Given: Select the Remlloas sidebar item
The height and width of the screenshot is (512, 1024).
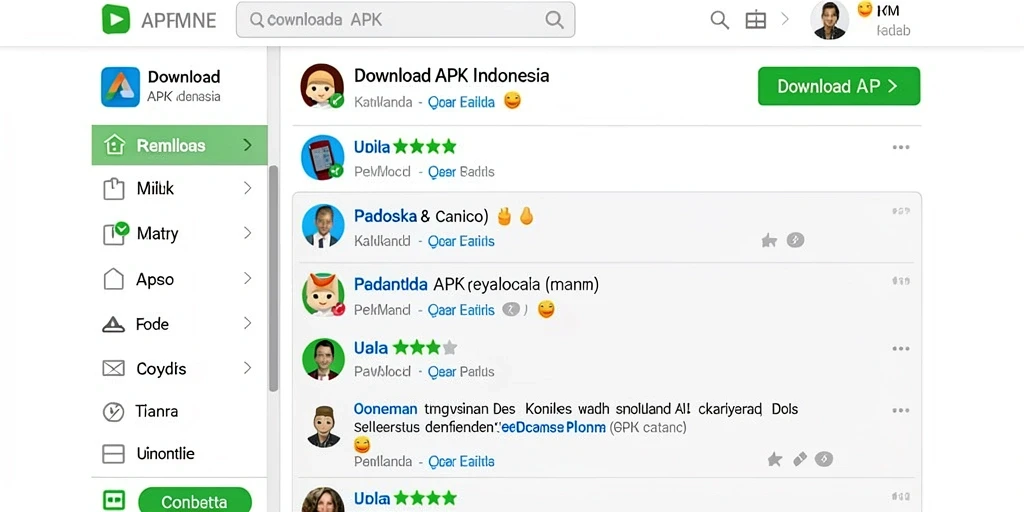Looking at the screenshot, I should 180,145.
